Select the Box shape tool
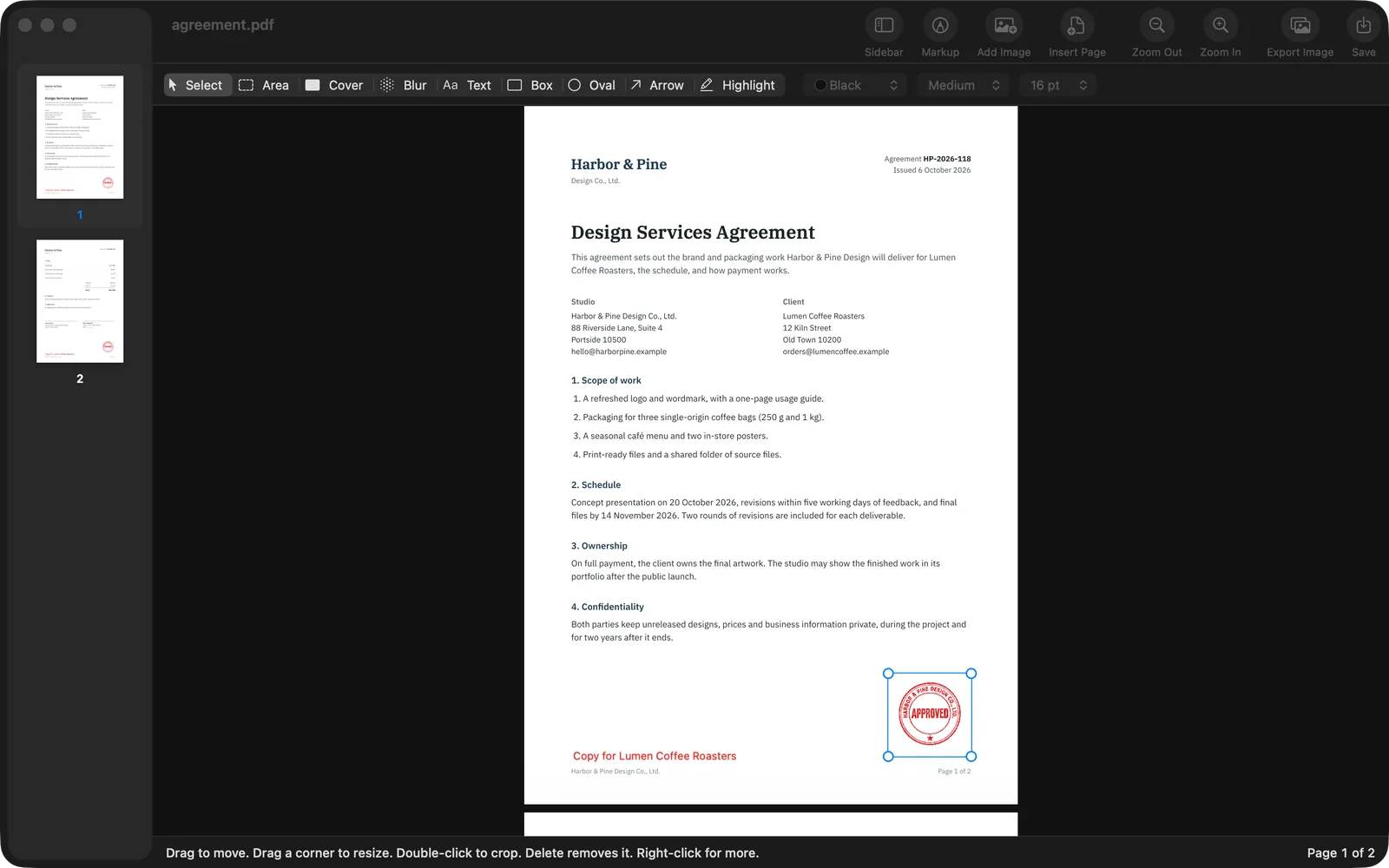Screen dimensions: 1389x868 [530, 85]
